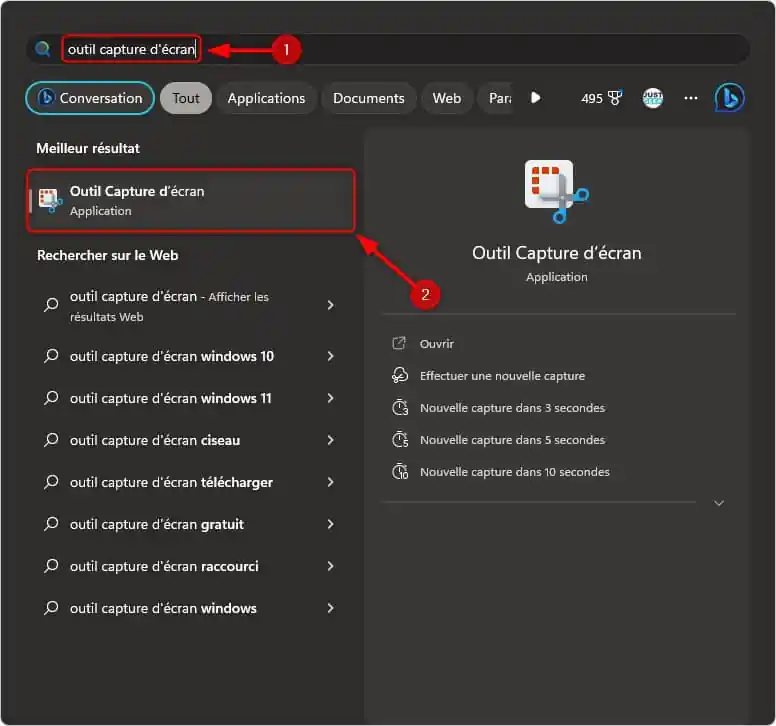Click search icon beside windows 11 suggestion
The image size is (776, 726).
tap(51, 398)
